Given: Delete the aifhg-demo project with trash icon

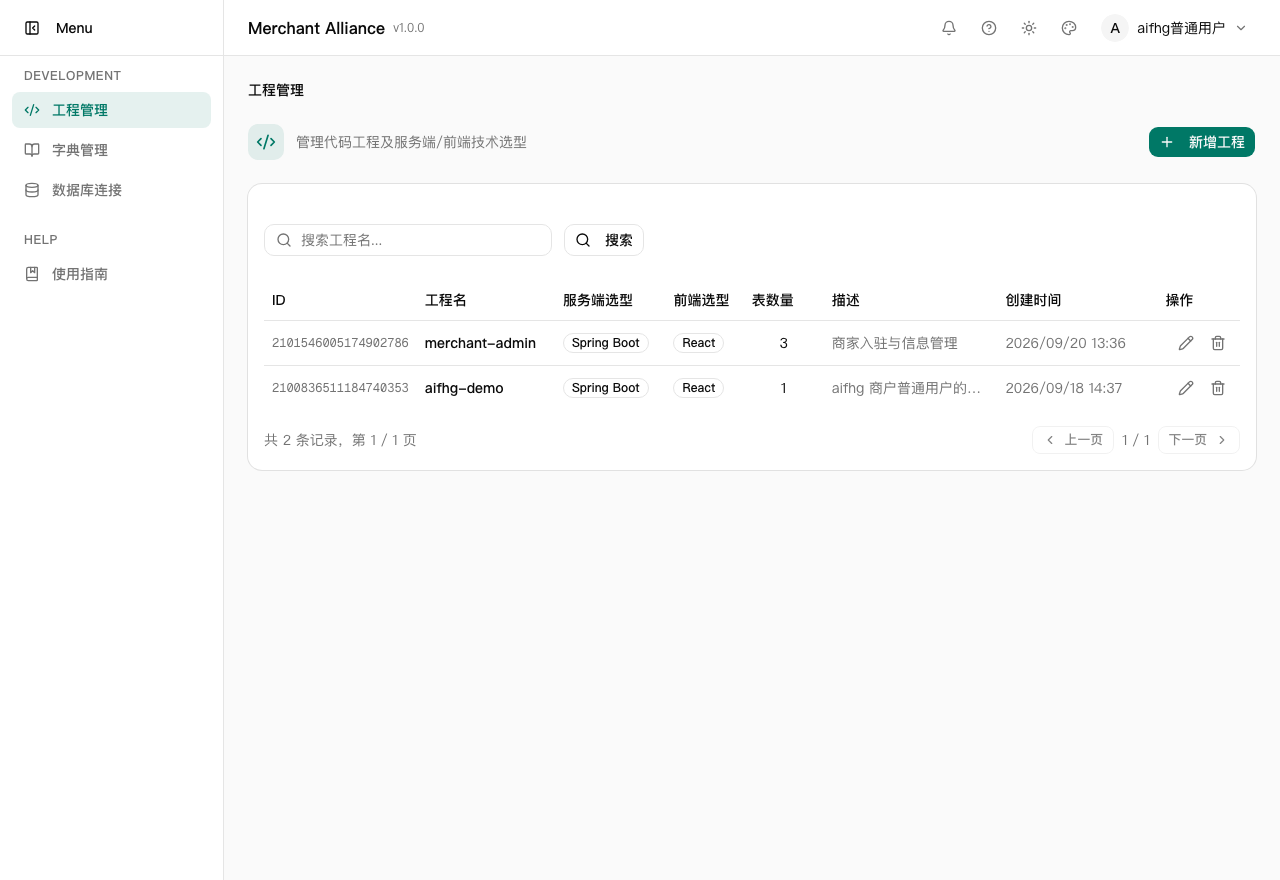Looking at the screenshot, I should [1218, 388].
